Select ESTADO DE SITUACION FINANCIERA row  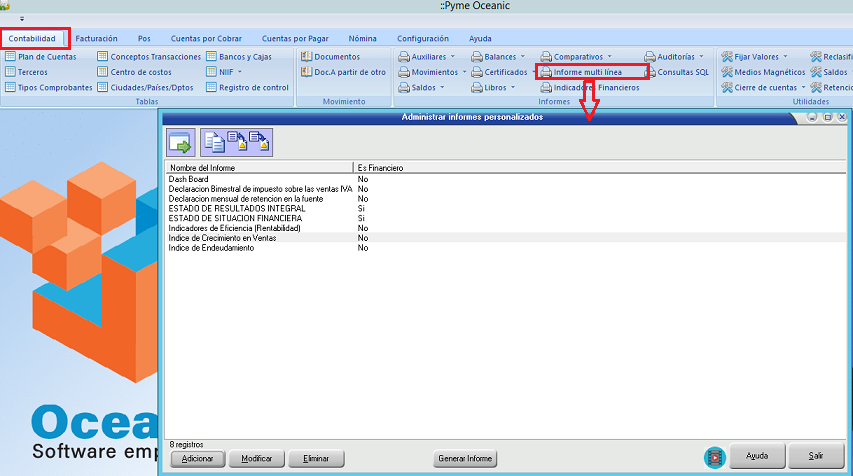point(236,218)
